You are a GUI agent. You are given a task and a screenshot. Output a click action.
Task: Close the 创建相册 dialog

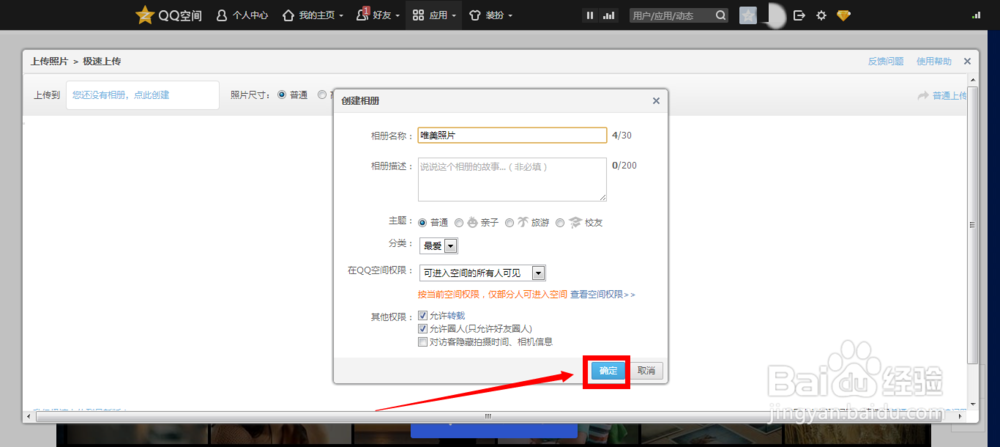coord(656,101)
